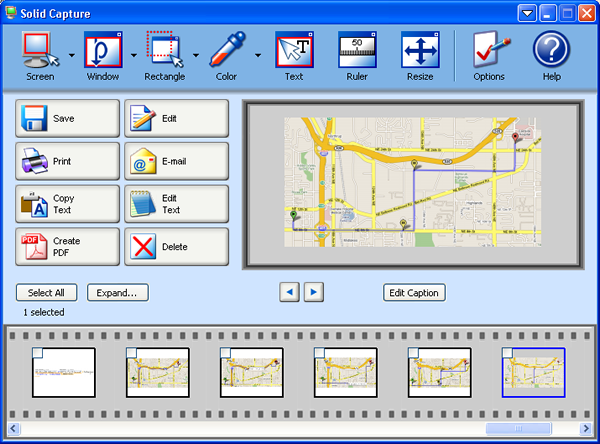Select the Window capture tool
Screen dimensions: 600x444
click(x=103, y=56)
